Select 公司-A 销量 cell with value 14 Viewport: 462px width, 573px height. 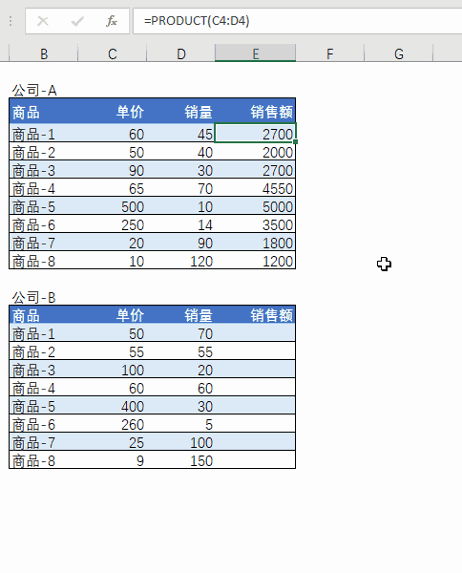coord(181,224)
